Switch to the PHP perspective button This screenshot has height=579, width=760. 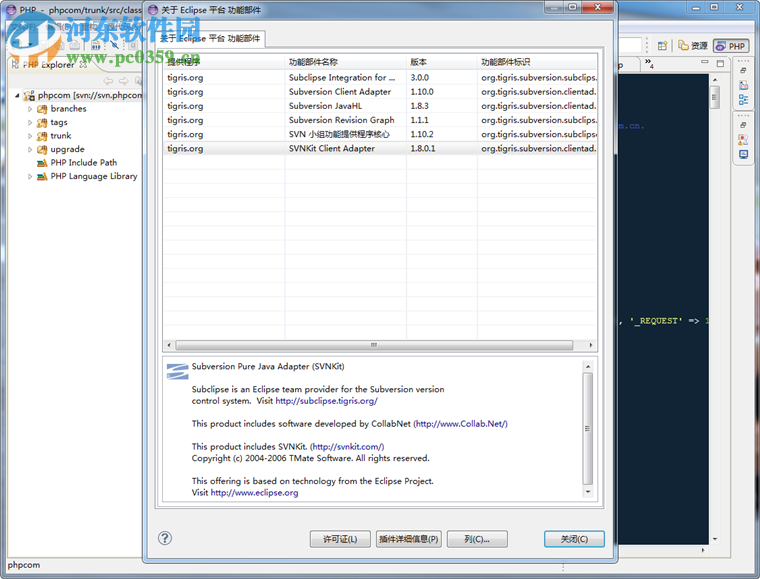click(731, 46)
